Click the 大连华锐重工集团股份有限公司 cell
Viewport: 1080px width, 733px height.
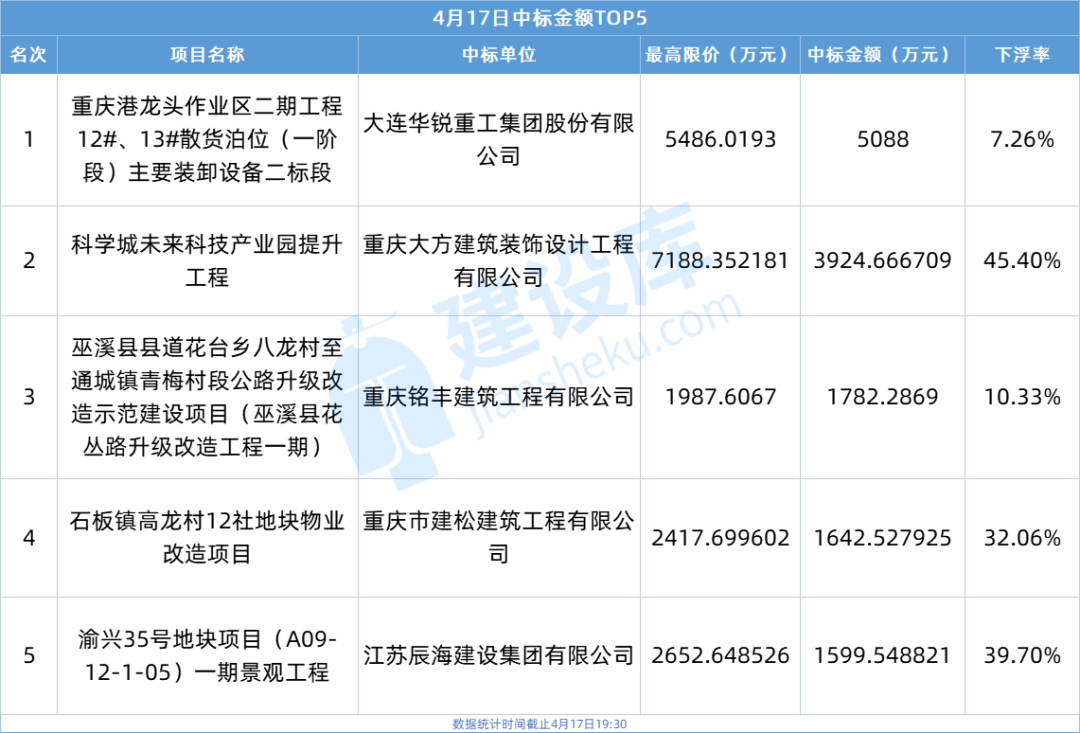point(498,140)
